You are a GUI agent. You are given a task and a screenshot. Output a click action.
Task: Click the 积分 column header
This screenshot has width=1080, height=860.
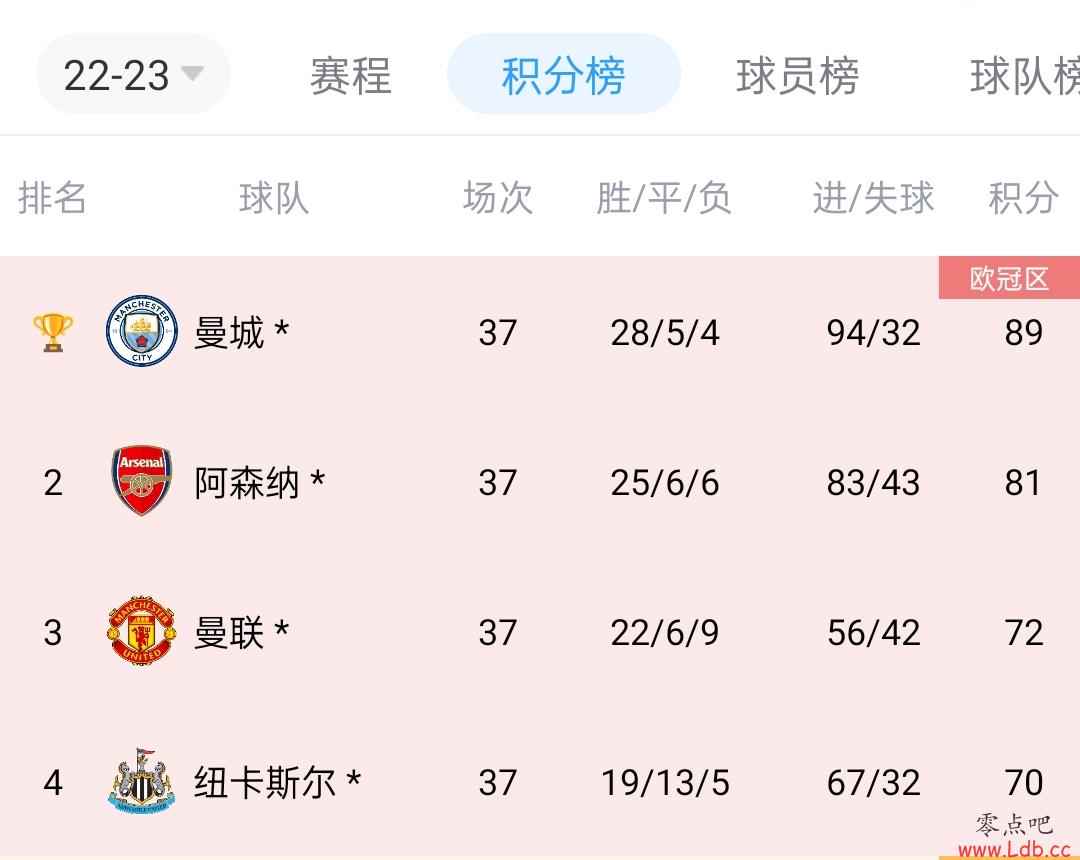click(x=1024, y=198)
